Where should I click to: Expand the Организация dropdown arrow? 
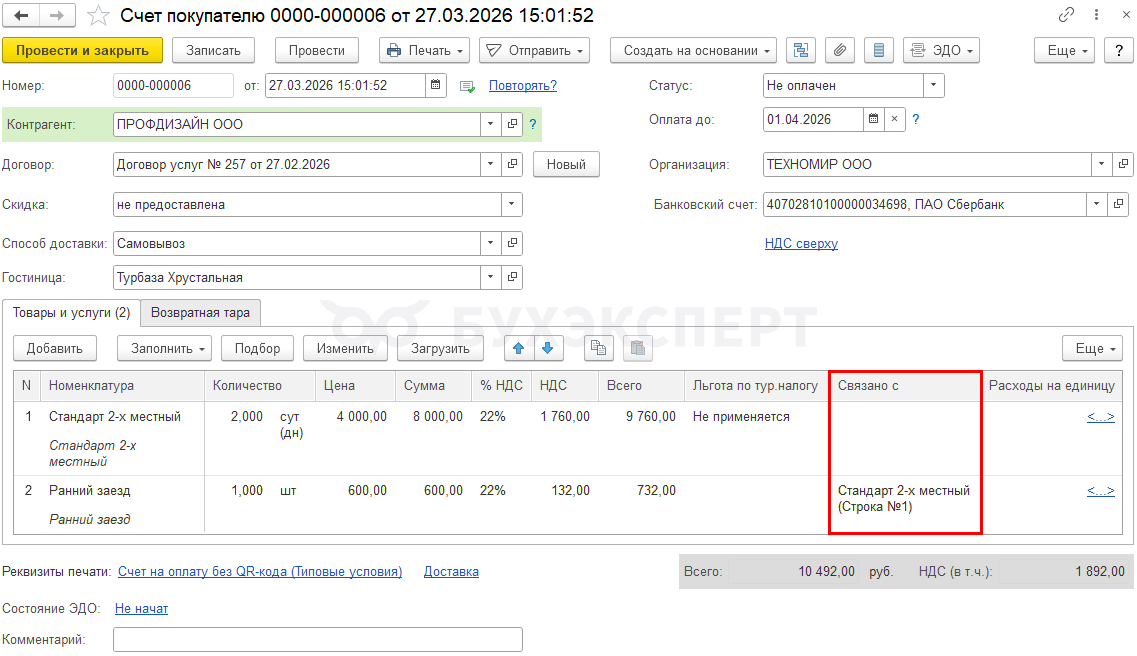[1101, 165]
